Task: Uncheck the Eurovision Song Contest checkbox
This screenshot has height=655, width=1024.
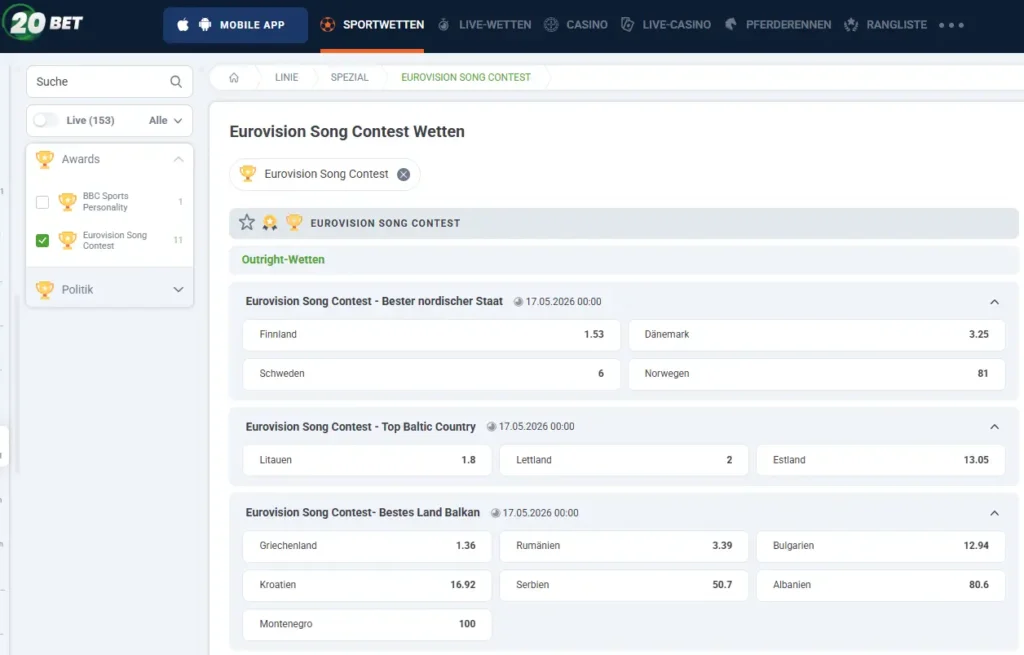Action: coord(42,240)
